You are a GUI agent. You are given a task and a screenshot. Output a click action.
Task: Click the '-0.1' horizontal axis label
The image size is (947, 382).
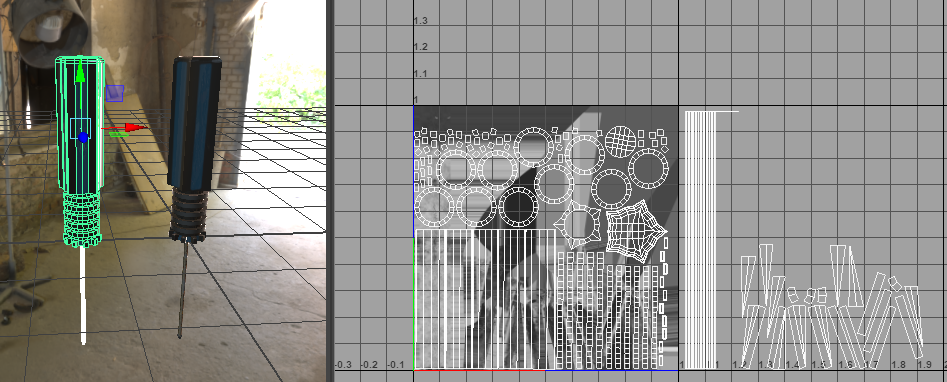coord(396,365)
